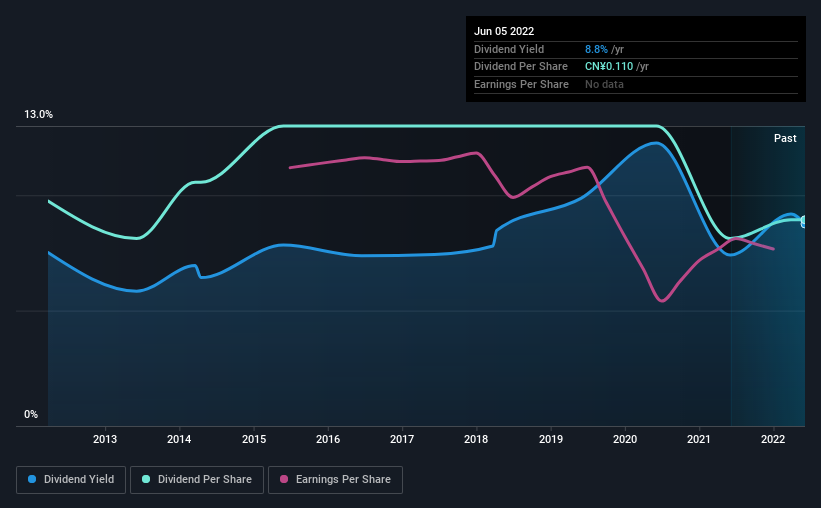The image size is (821, 508).
Task: Click the Past region label
Action: tap(785, 138)
